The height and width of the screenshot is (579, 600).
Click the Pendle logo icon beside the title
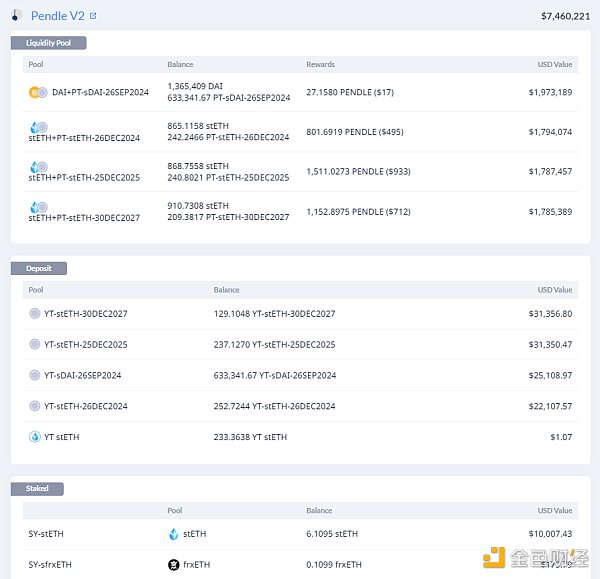(x=16, y=15)
